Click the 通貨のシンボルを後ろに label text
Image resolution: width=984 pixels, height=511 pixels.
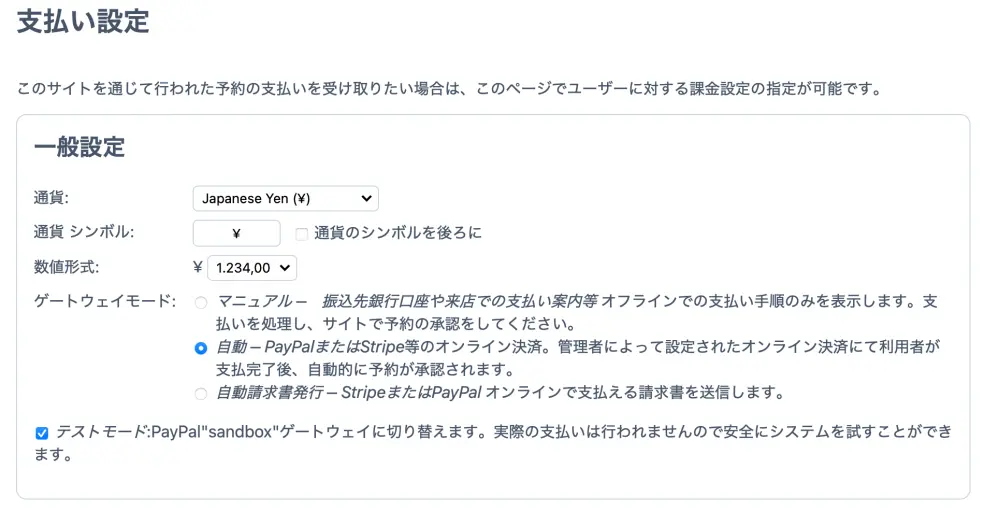397,233
